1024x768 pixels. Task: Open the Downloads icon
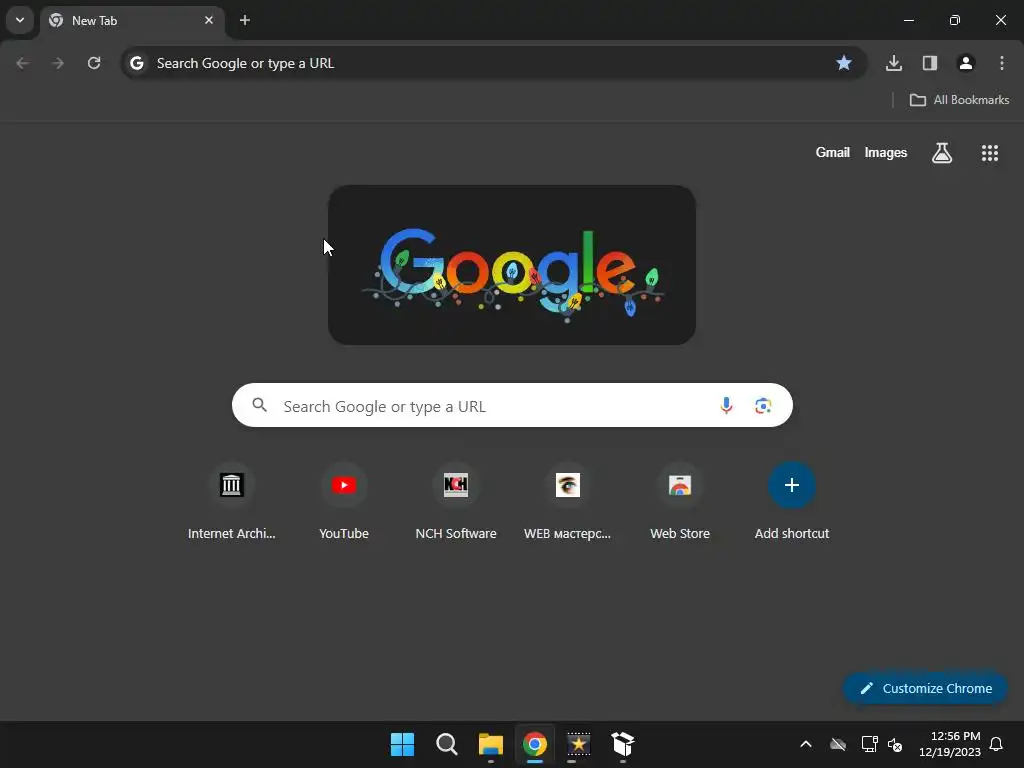pyautogui.click(x=894, y=63)
